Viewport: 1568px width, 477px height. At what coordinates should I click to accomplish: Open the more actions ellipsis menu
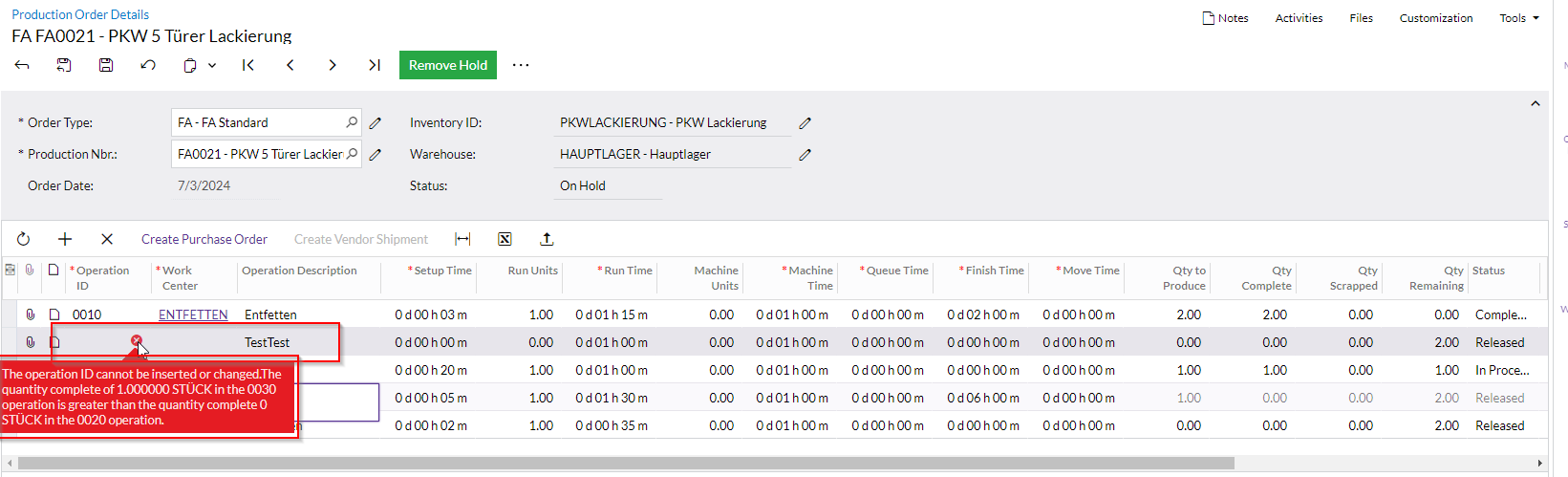[x=521, y=65]
